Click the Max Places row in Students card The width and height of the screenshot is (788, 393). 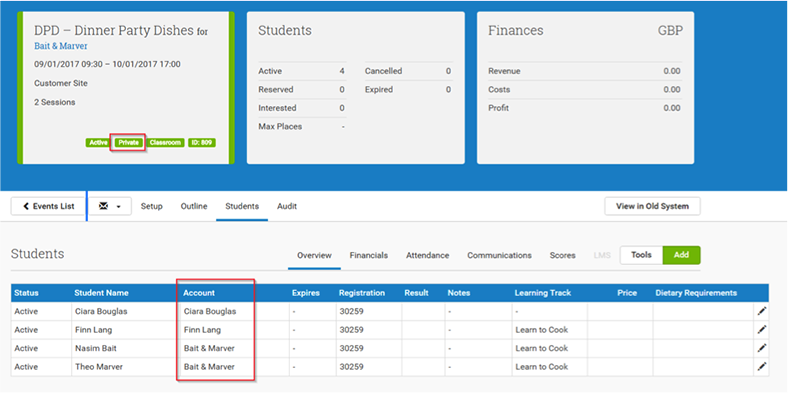click(x=302, y=126)
